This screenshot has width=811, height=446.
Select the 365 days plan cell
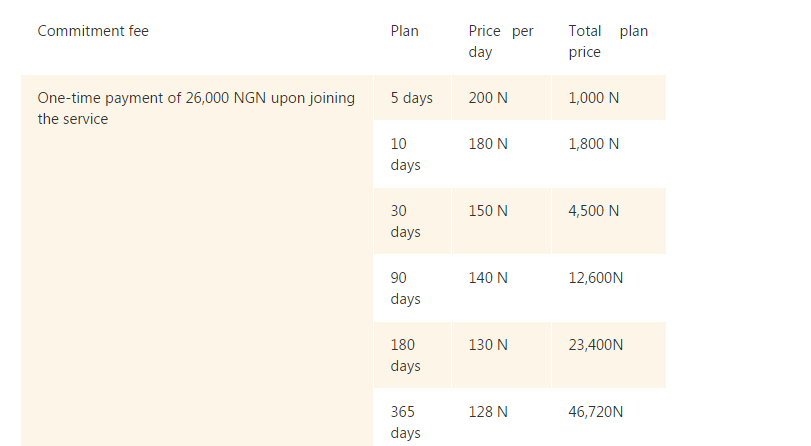(405, 422)
